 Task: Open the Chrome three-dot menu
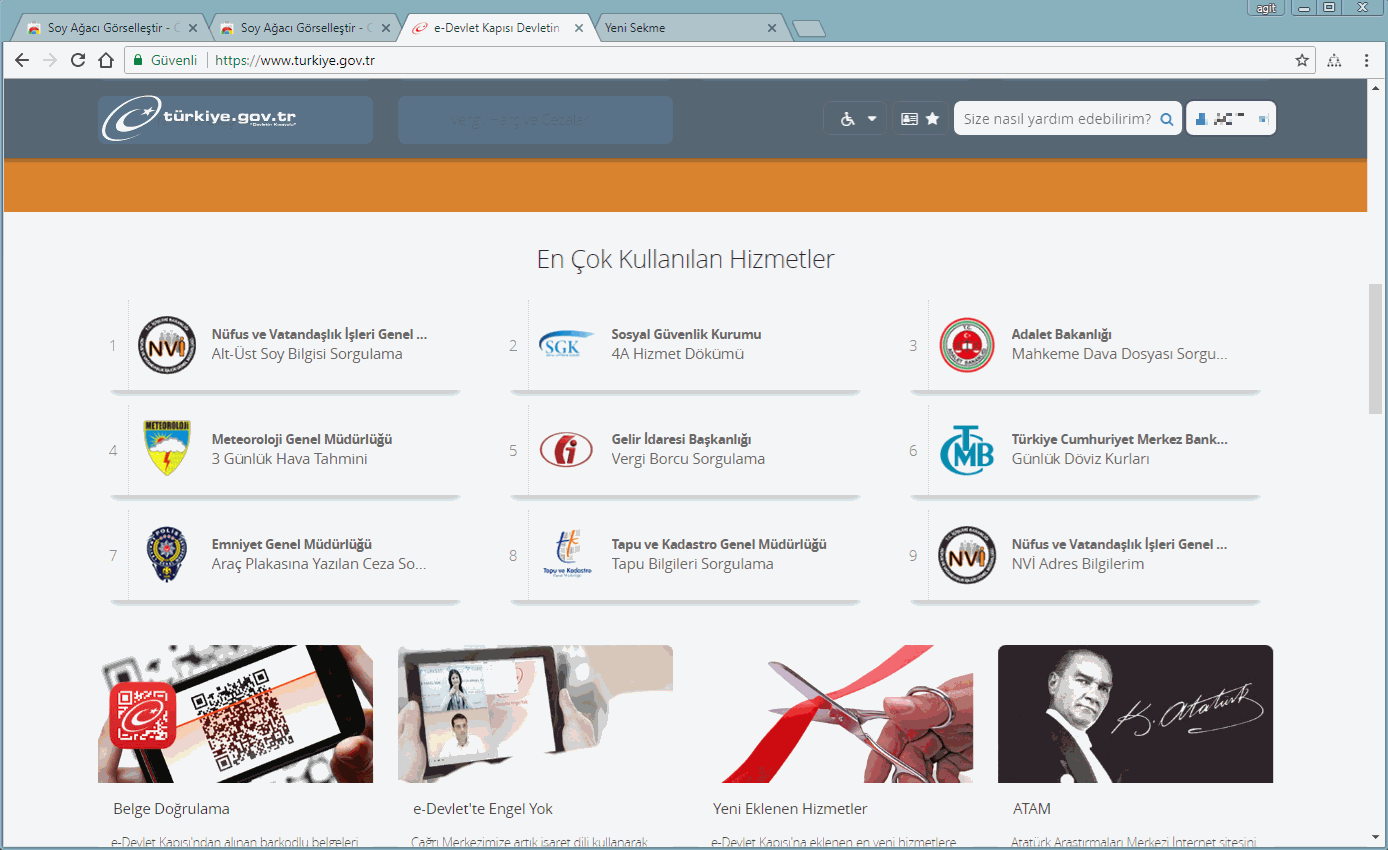click(x=1366, y=60)
